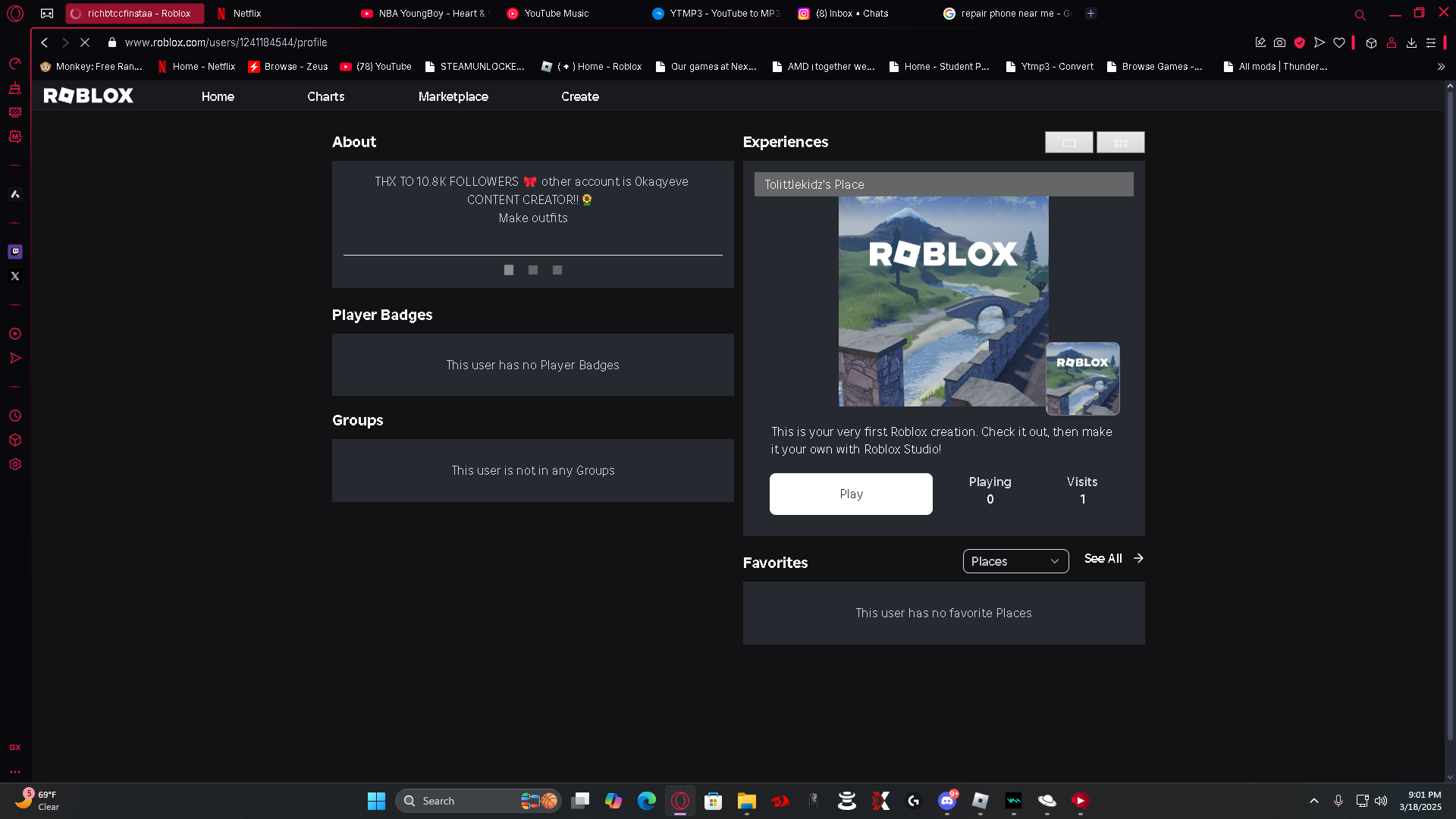Open the toolbar extensions cube icon

point(1371,42)
